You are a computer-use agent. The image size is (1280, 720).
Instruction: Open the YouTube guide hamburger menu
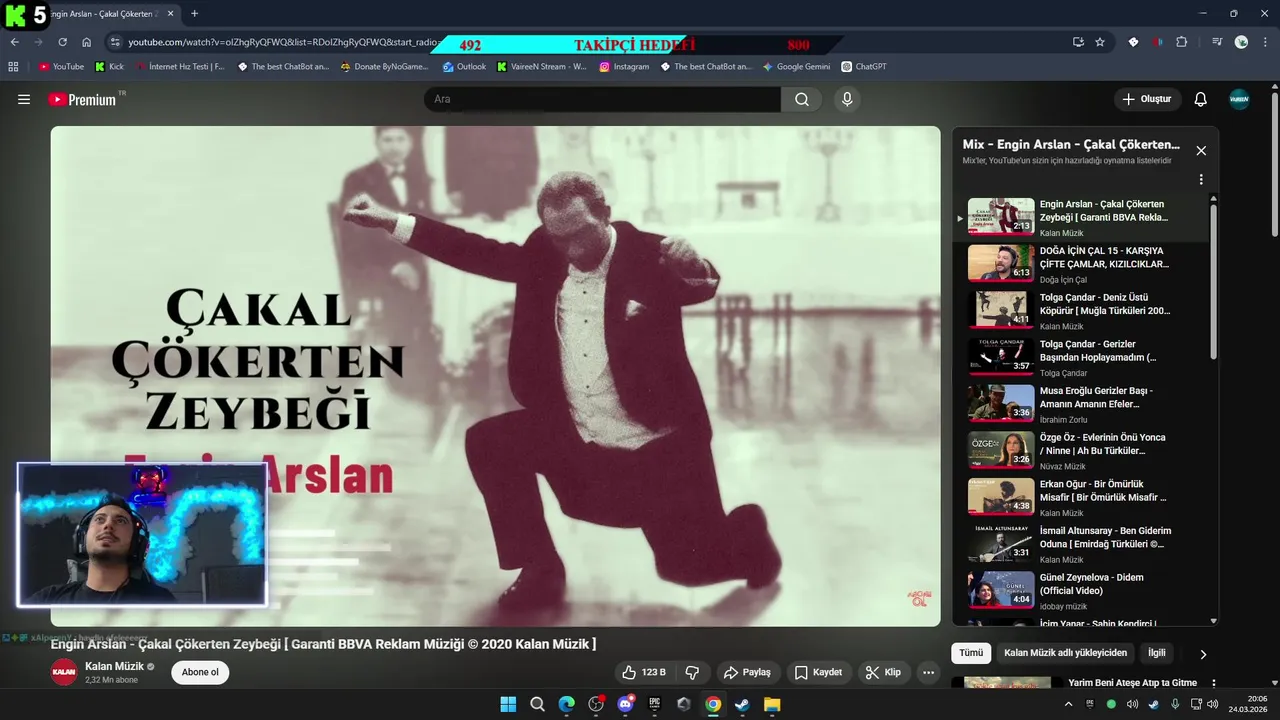click(x=24, y=99)
